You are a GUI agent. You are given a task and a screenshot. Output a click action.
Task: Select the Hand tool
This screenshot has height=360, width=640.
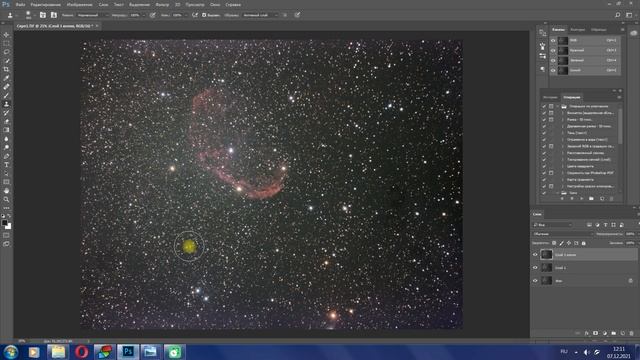coord(6,191)
